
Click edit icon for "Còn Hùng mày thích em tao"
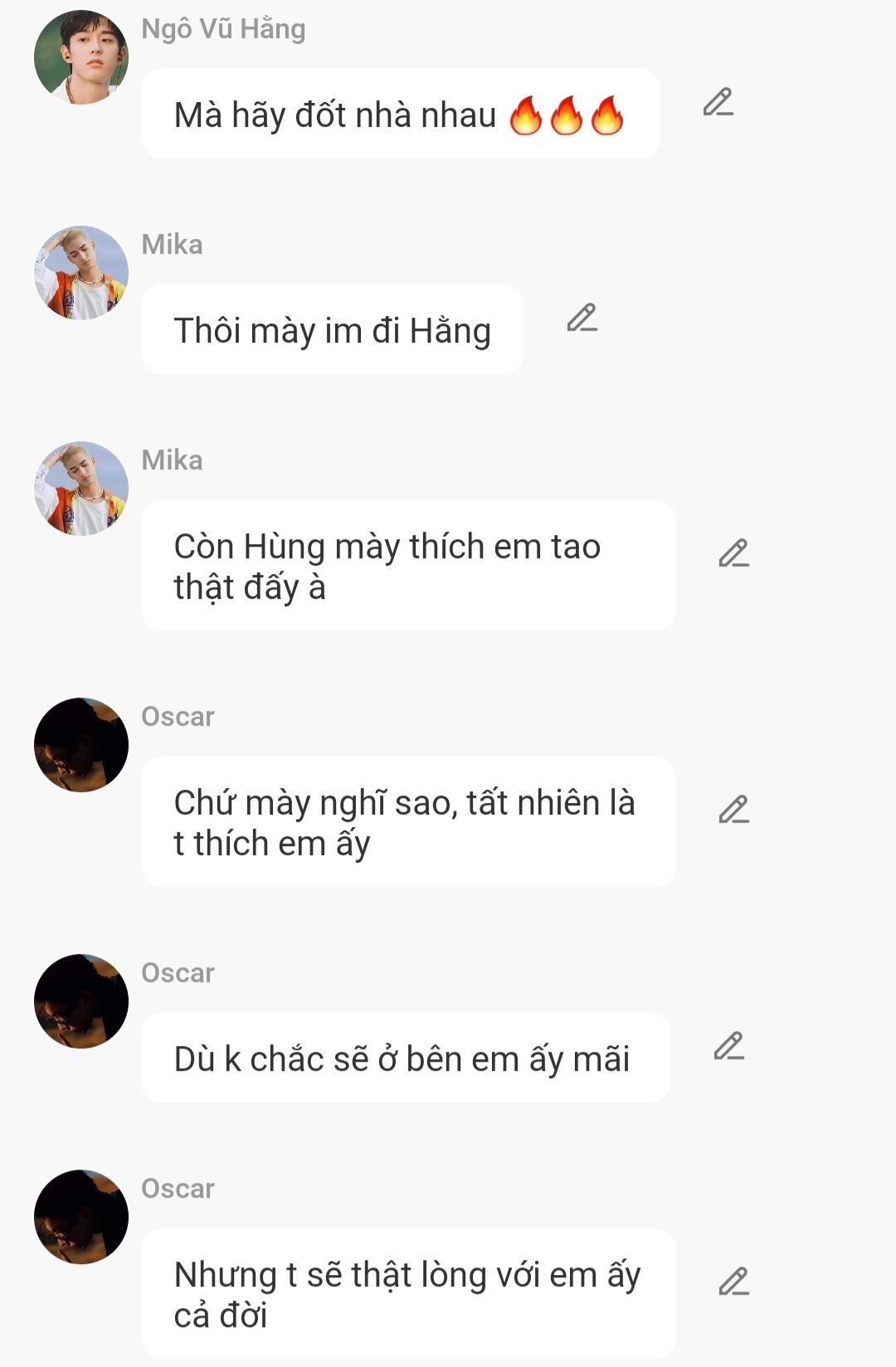point(734,554)
